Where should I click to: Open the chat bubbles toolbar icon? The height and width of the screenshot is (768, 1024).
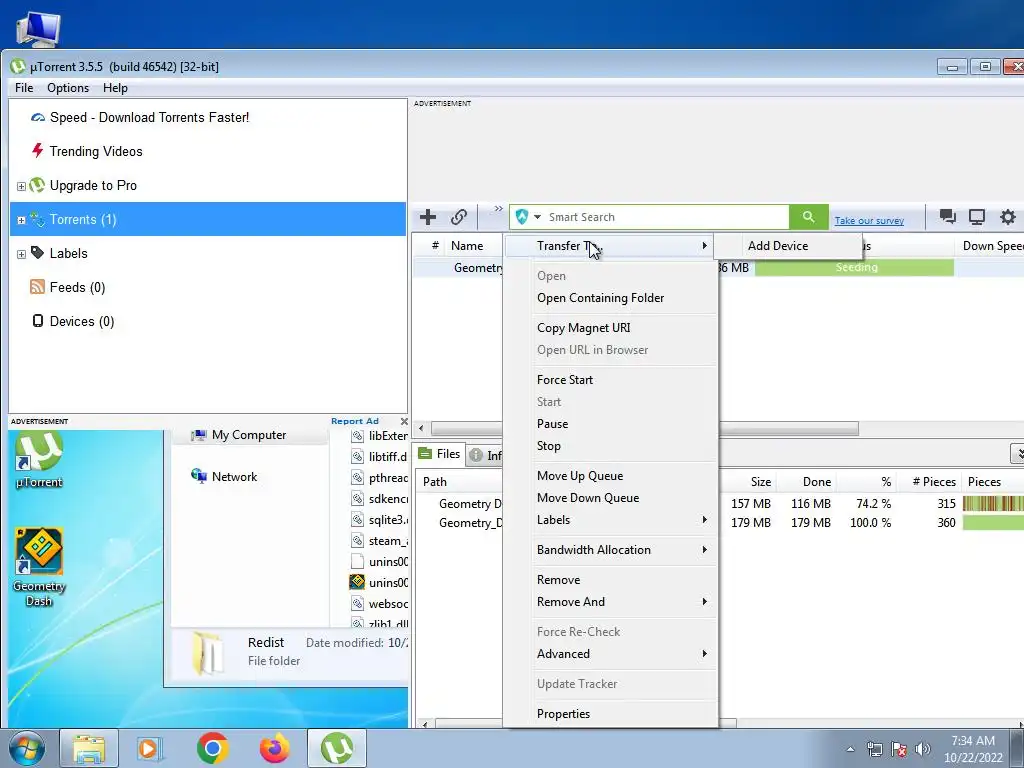point(947,217)
